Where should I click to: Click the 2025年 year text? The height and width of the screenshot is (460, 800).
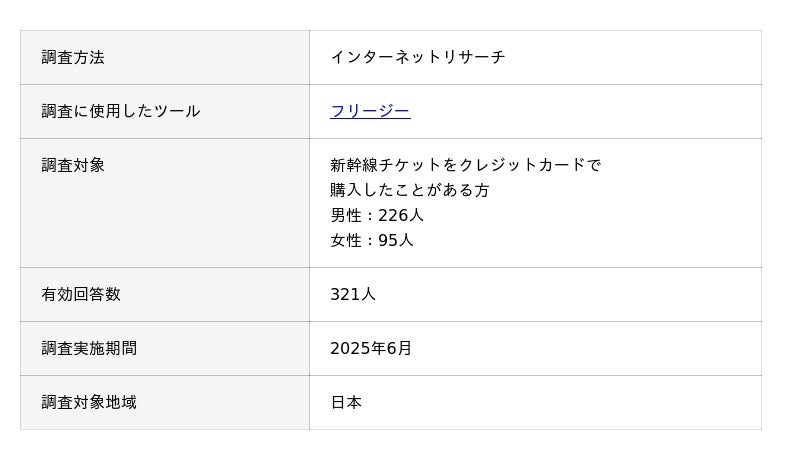tap(358, 348)
